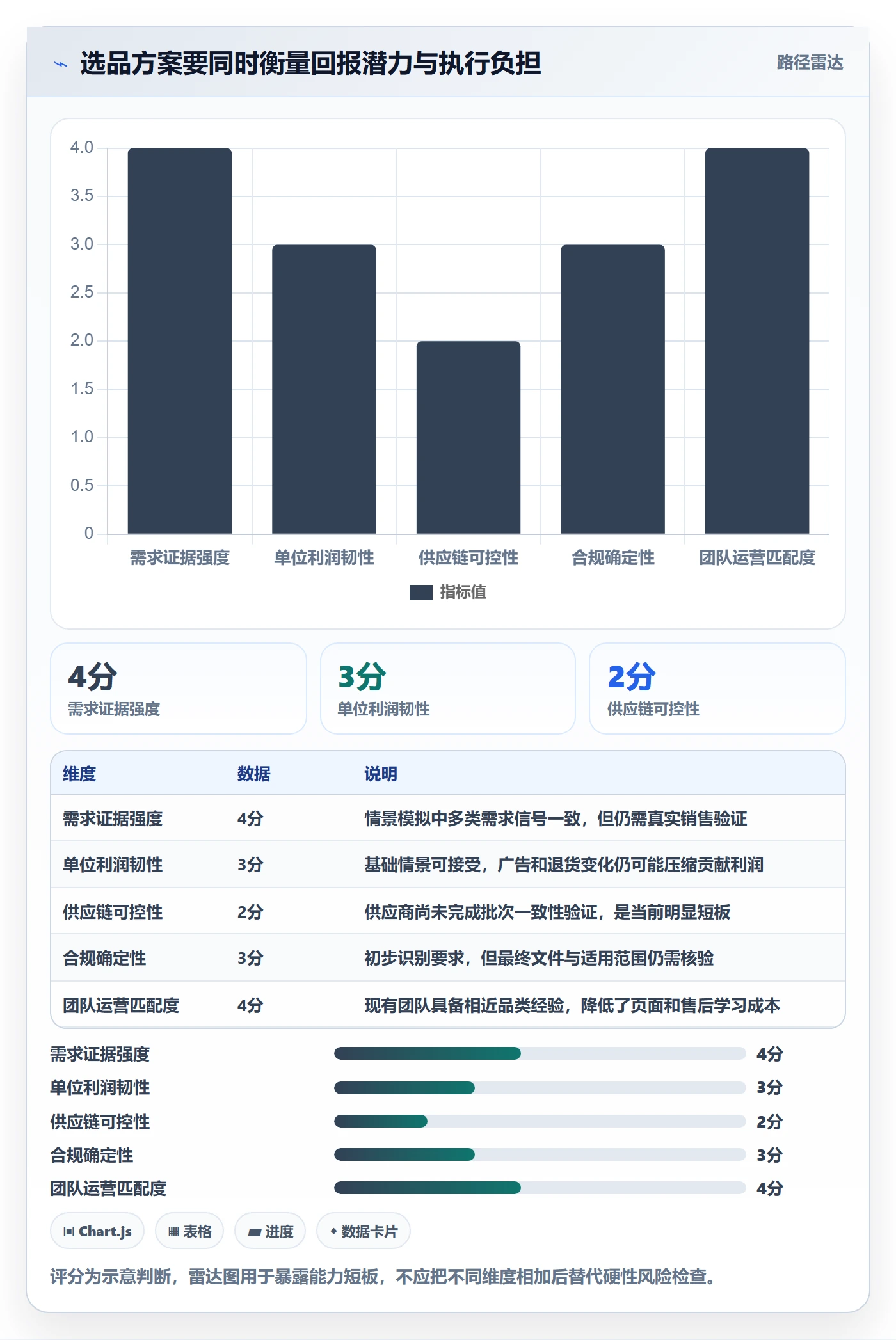The height and width of the screenshot is (1340, 896).
Task: Click the 2分 value in the table's 供应链可控性 row
Action: pyautogui.click(x=250, y=912)
